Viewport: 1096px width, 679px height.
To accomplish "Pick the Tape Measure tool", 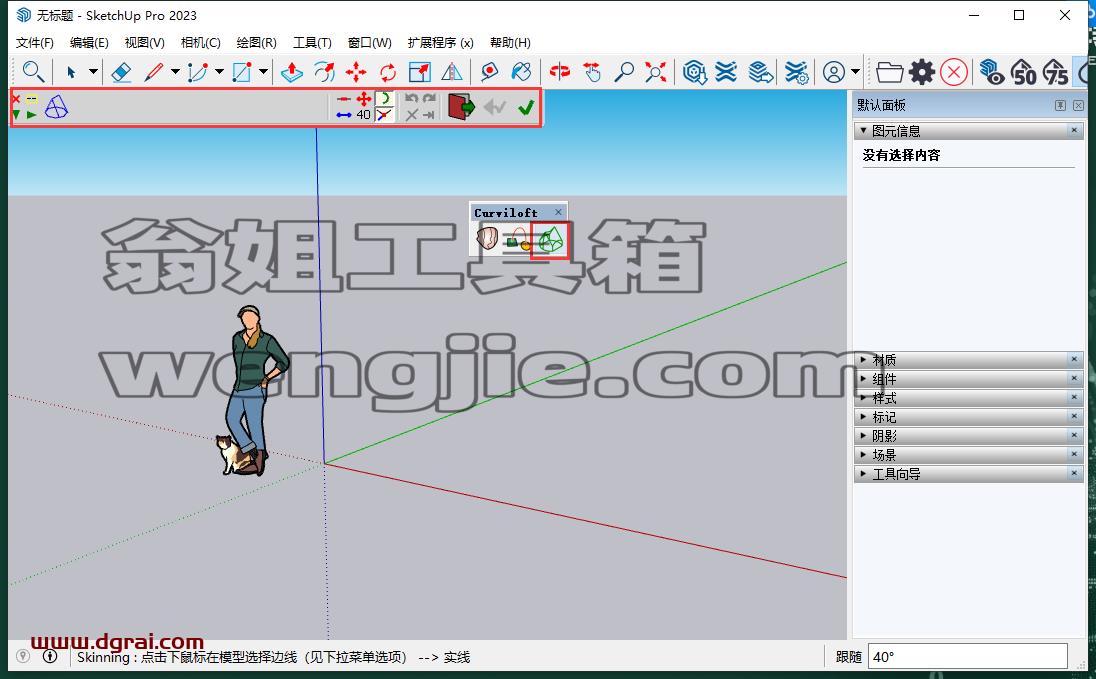I will click(489, 71).
